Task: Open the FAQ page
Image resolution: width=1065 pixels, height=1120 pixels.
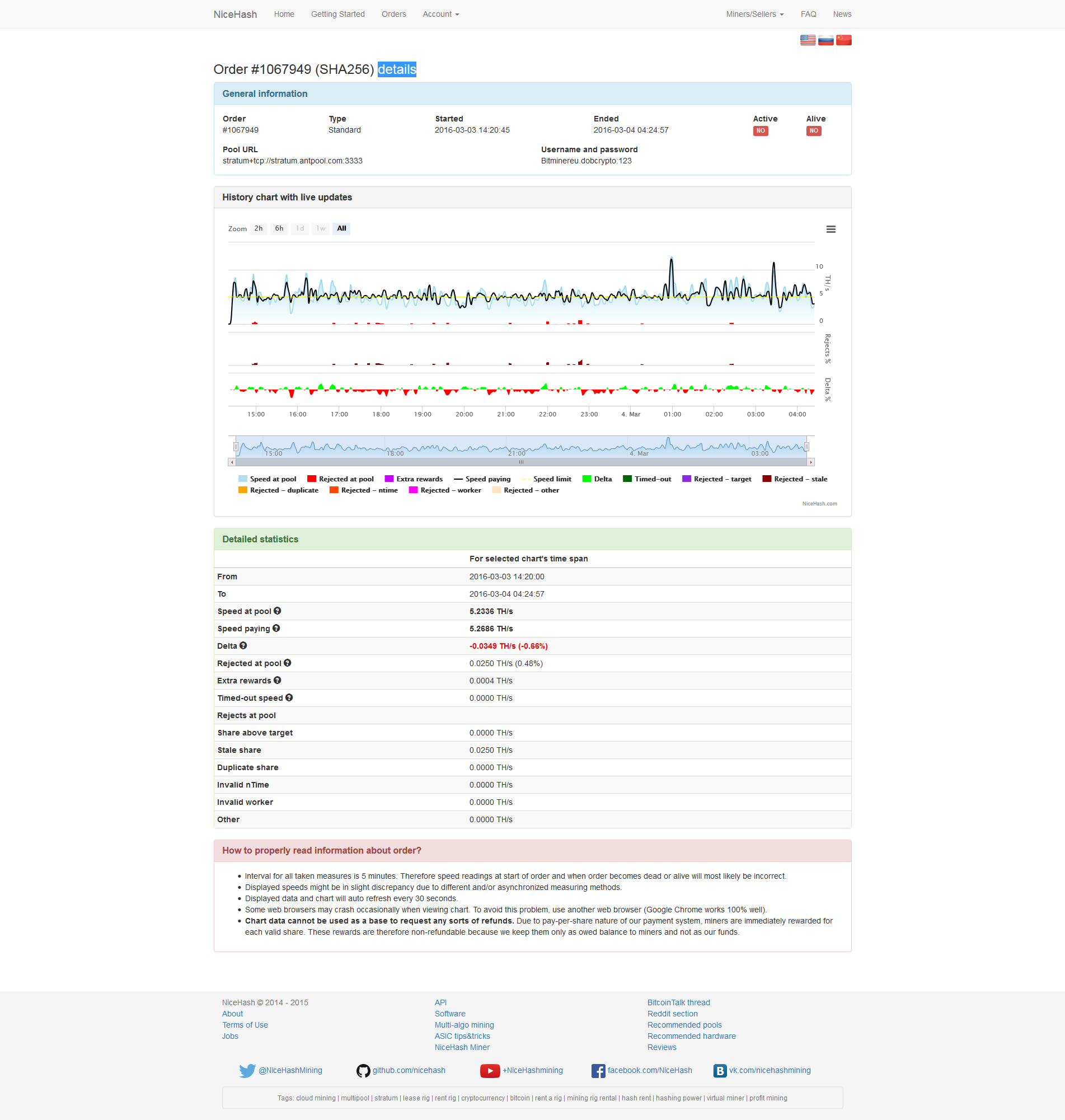Action: coord(808,14)
